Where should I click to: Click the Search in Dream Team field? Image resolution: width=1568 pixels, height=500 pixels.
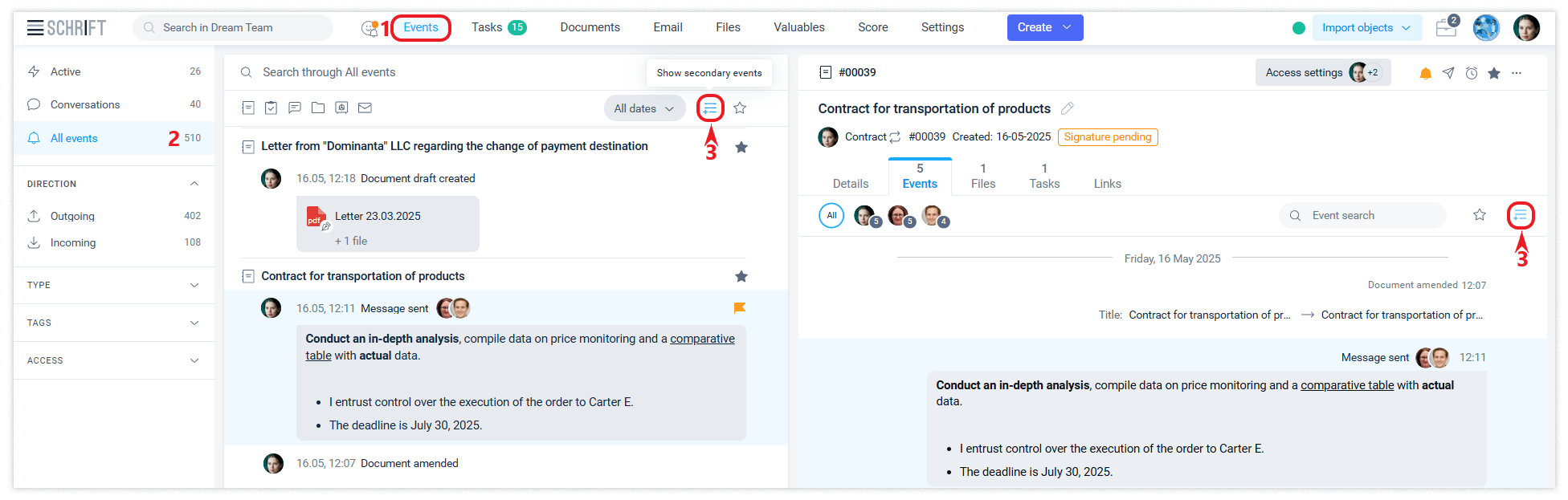(x=233, y=27)
